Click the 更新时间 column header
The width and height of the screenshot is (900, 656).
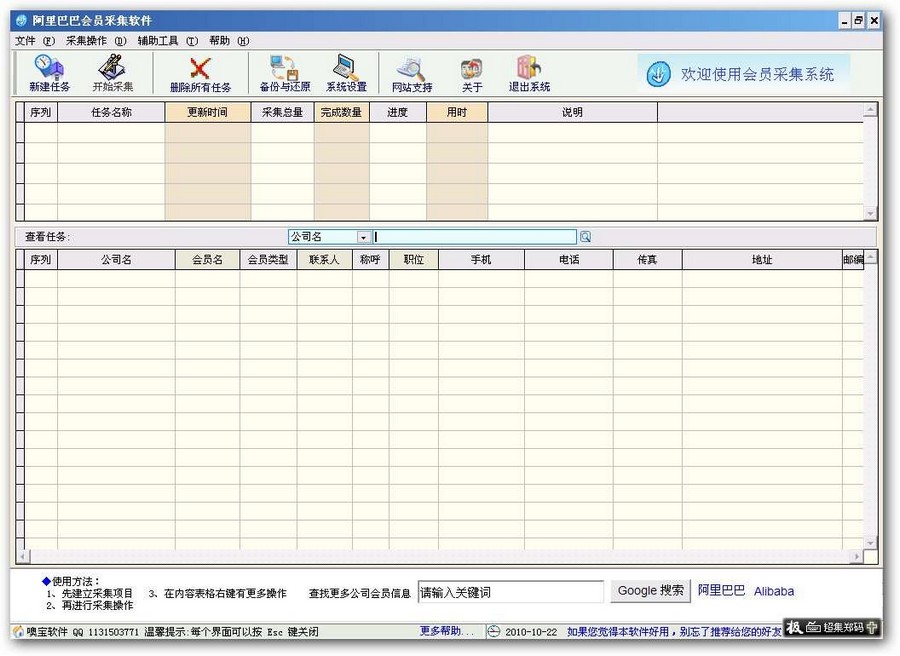point(208,112)
